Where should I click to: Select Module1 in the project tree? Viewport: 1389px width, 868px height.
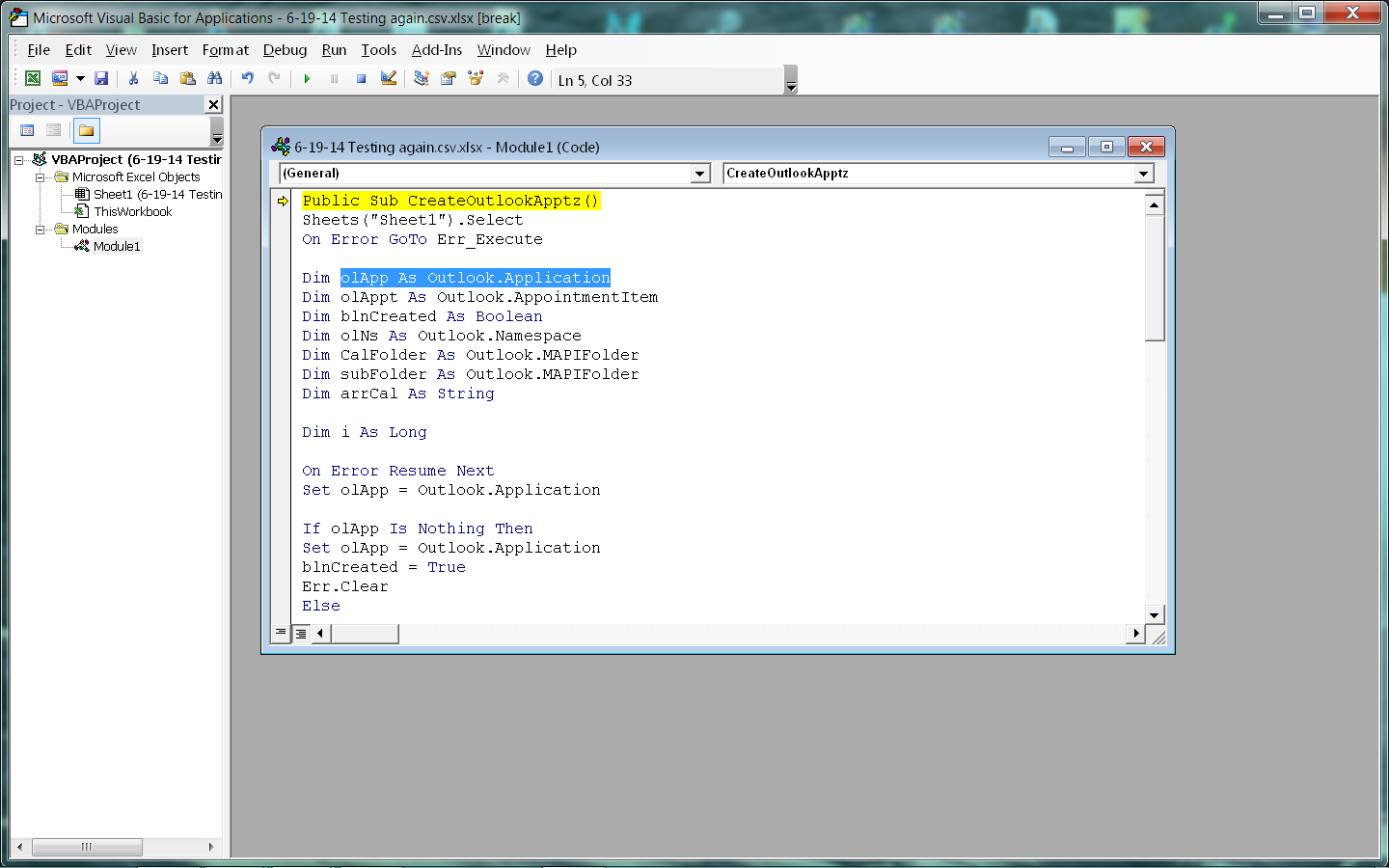pyautogui.click(x=117, y=247)
